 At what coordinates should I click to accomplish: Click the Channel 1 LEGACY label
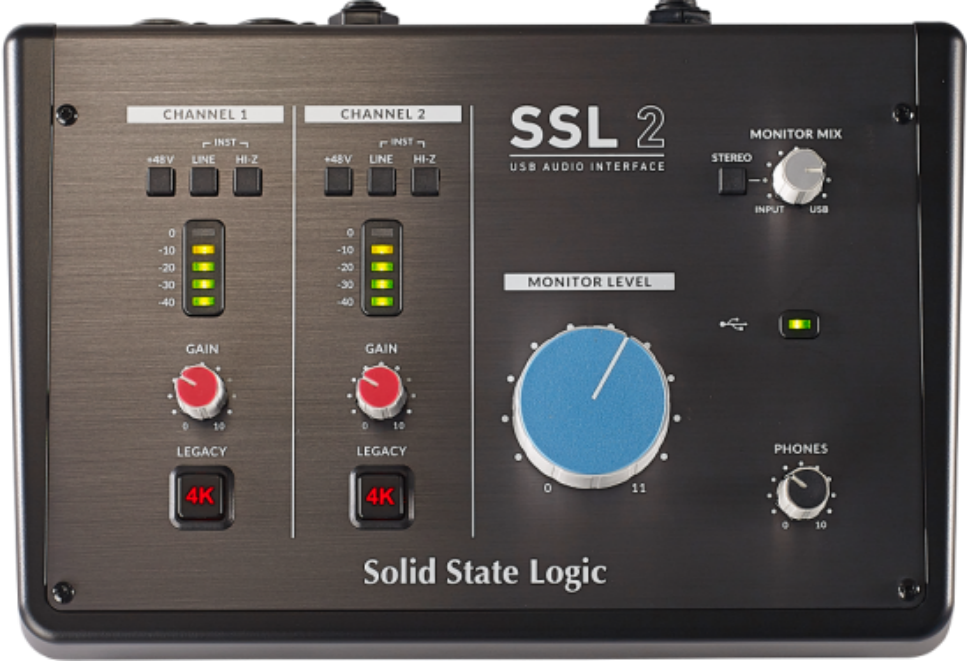click(x=201, y=451)
